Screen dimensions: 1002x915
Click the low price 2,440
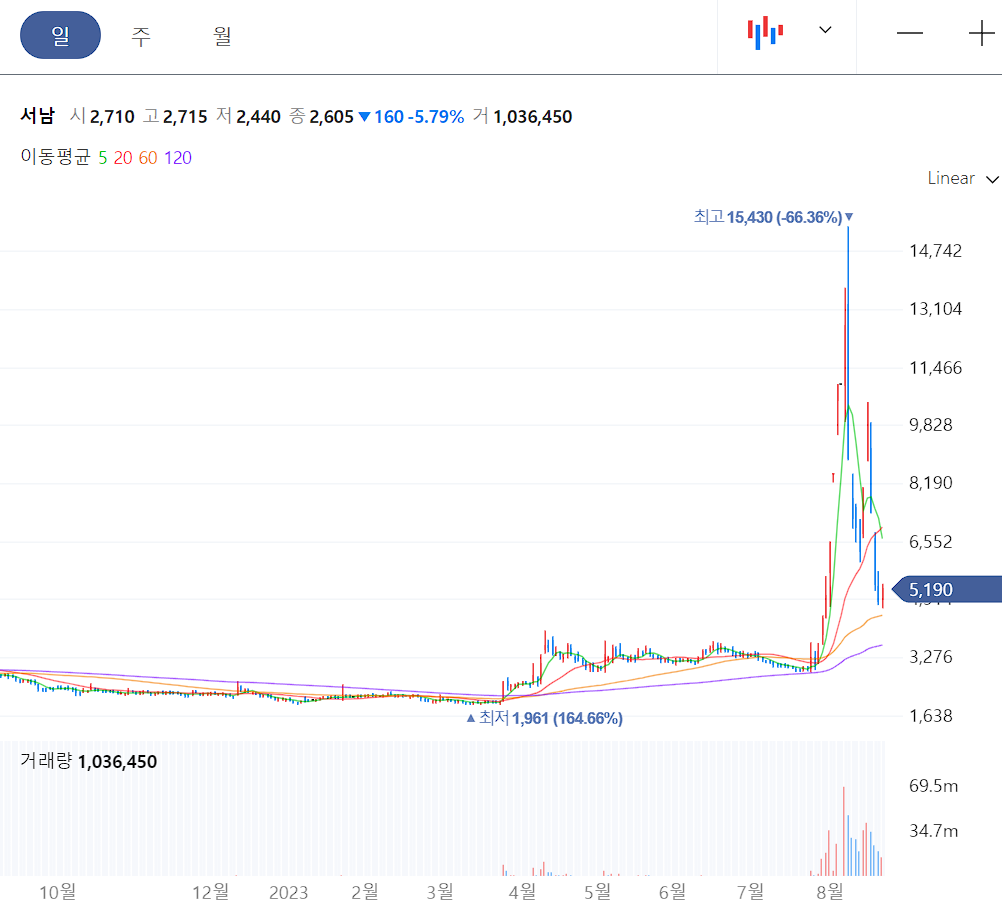coord(258,117)
